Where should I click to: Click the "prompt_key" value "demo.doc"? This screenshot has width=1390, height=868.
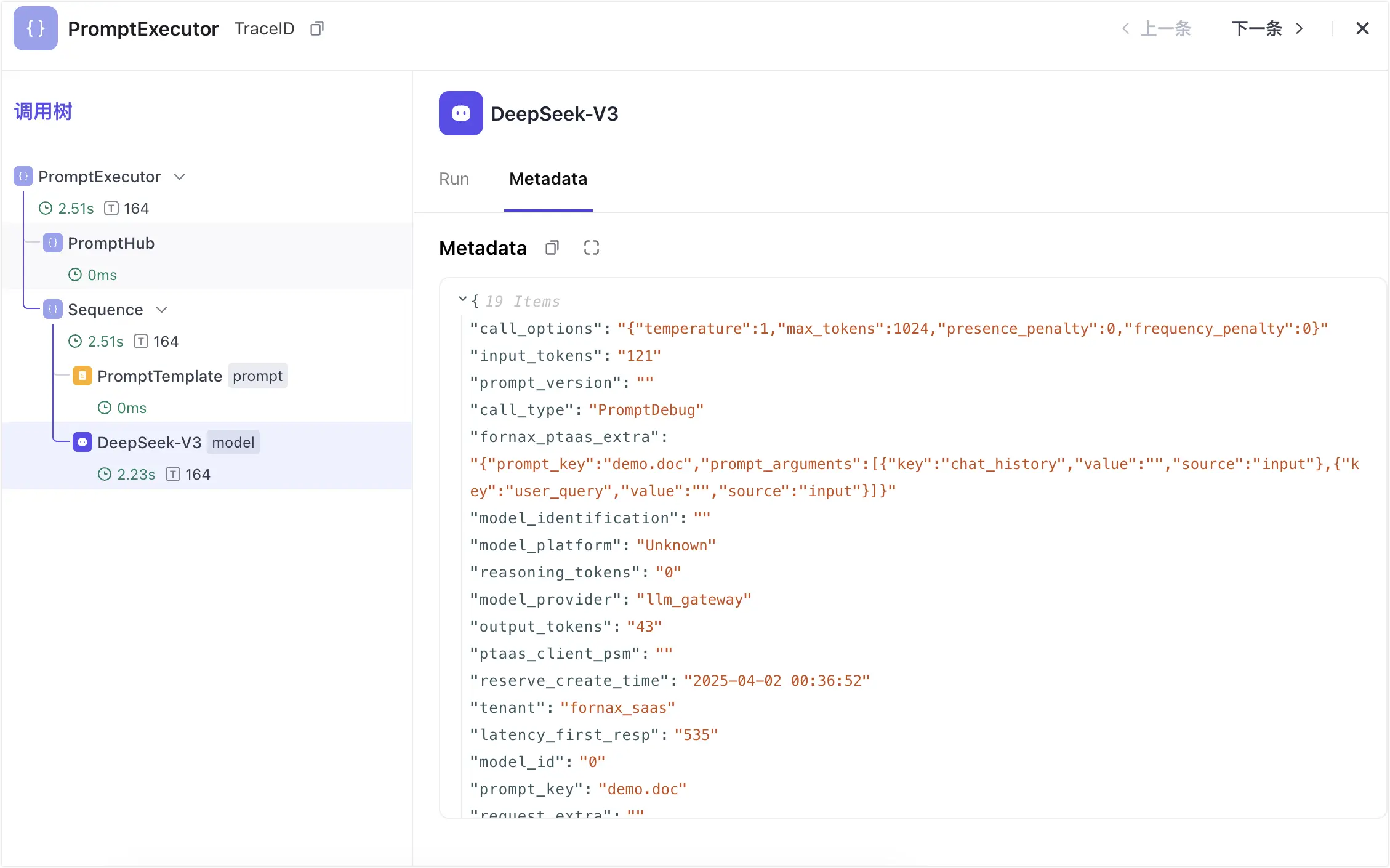643,789
